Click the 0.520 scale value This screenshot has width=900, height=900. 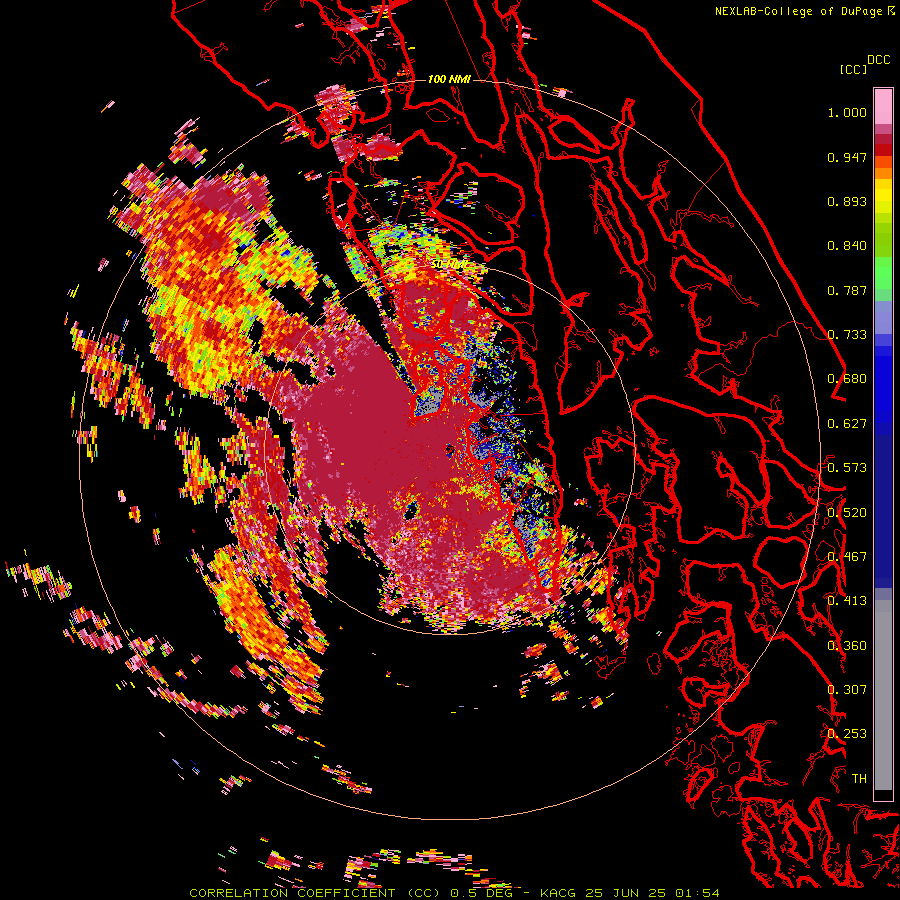point(847,513)
